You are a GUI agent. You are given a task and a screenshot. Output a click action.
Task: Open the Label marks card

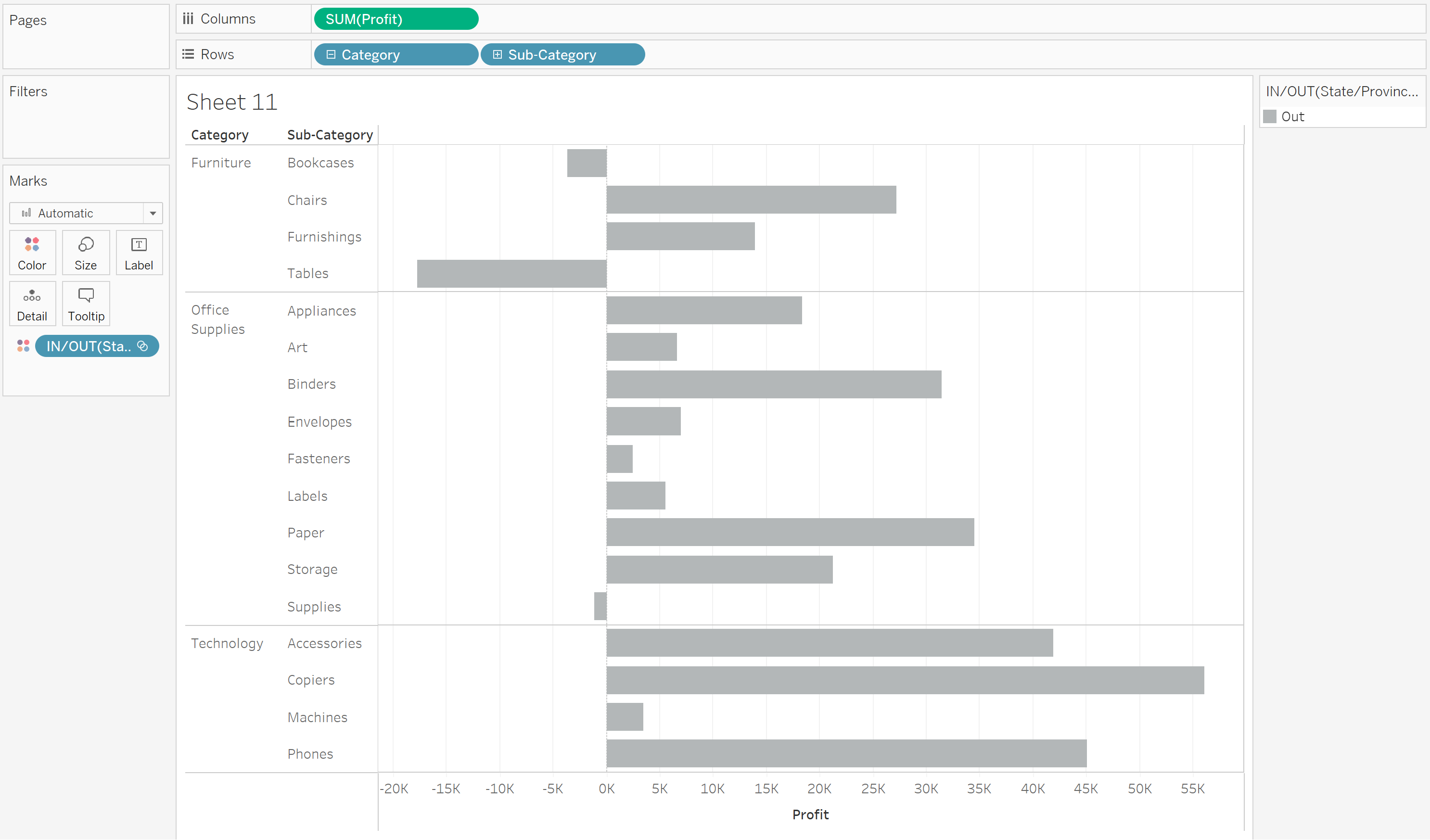point(139,253)
